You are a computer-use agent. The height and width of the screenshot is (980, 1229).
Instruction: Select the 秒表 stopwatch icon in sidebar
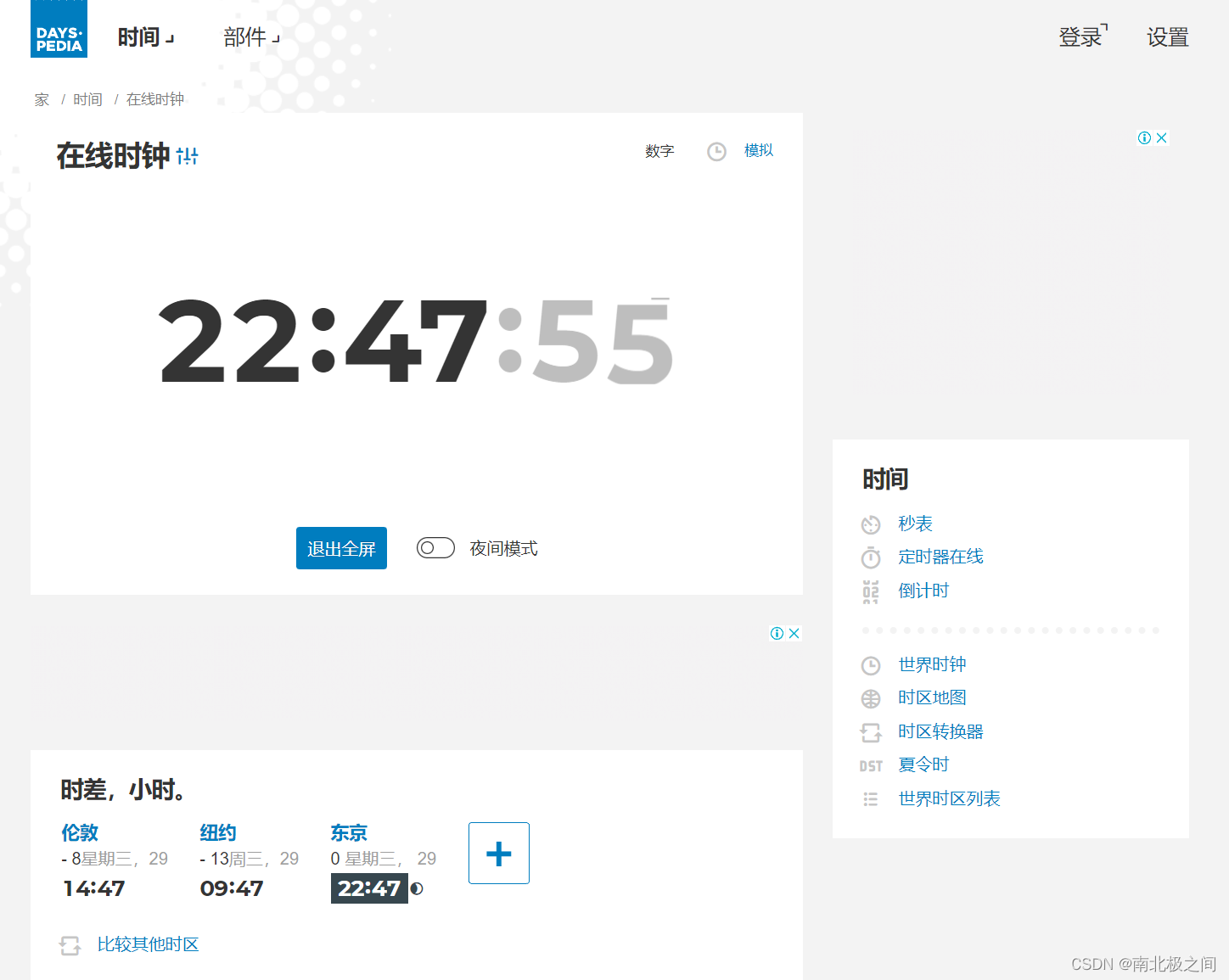point(871,524)
